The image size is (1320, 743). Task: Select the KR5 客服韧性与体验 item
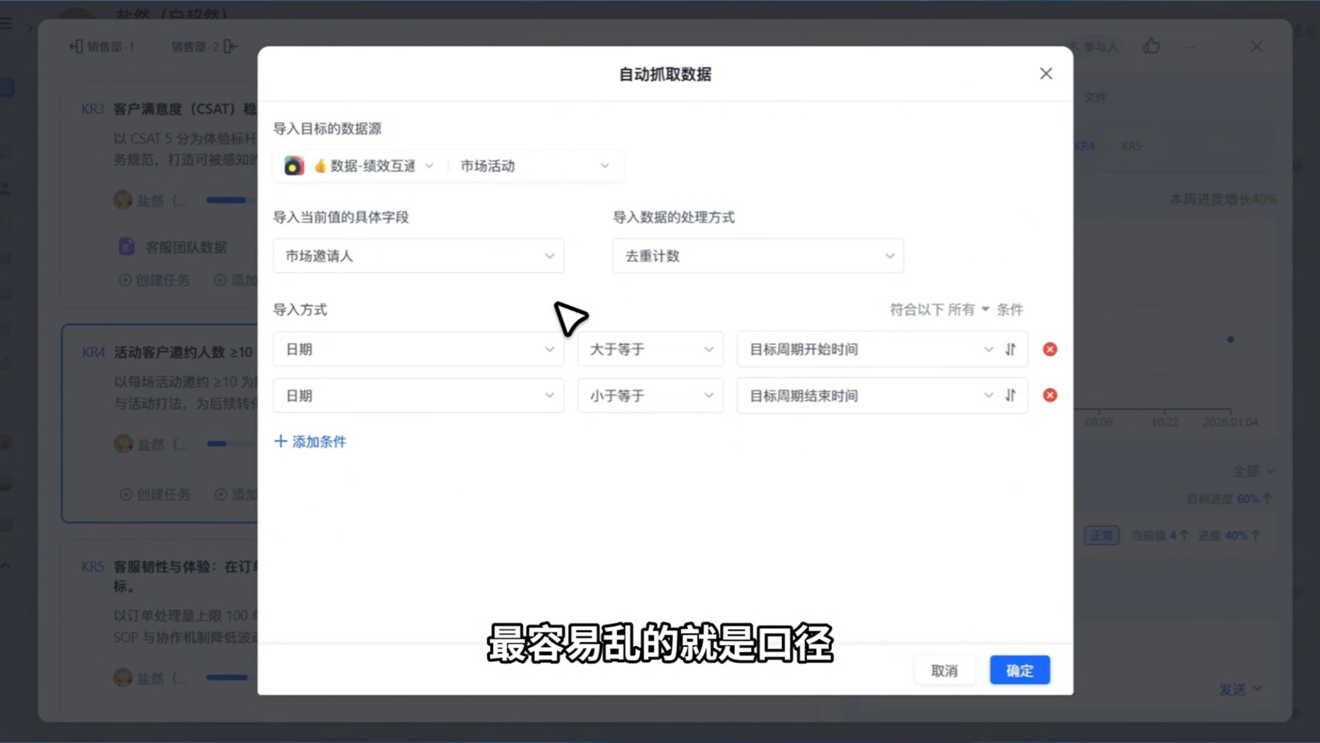(169, 566)
